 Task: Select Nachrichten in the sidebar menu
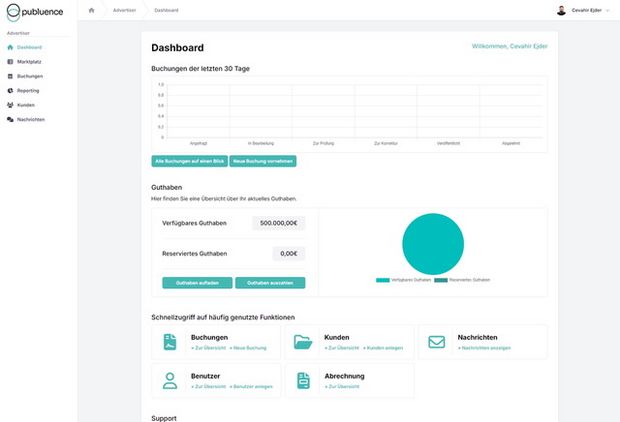pyautogui.click(x=31, y=119)
